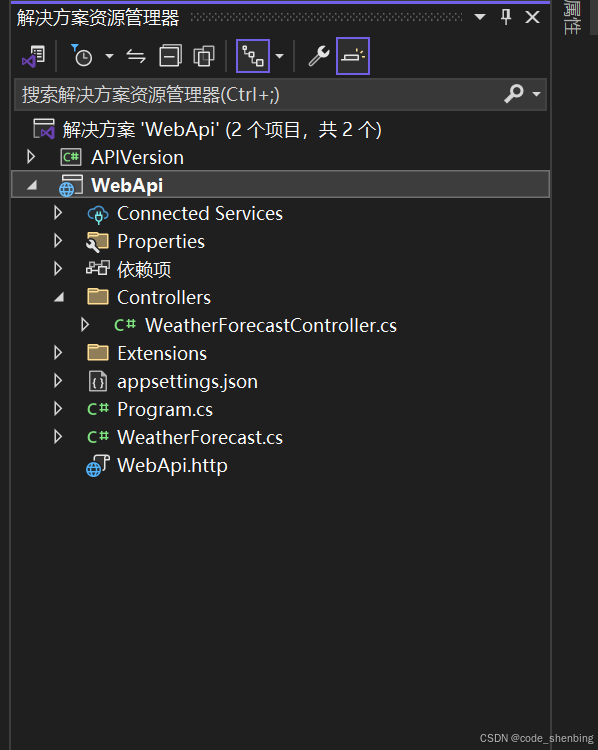598x750 pixels.
Task: Open pending changes filter dropdown arrow
Action: [x=110, y=56]
